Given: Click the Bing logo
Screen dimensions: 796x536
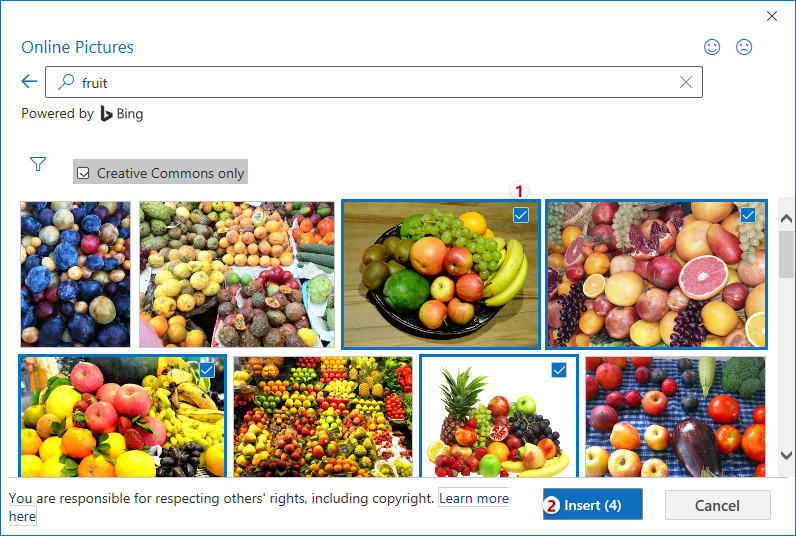Looking at the screenshot, I should click(106, 114).
